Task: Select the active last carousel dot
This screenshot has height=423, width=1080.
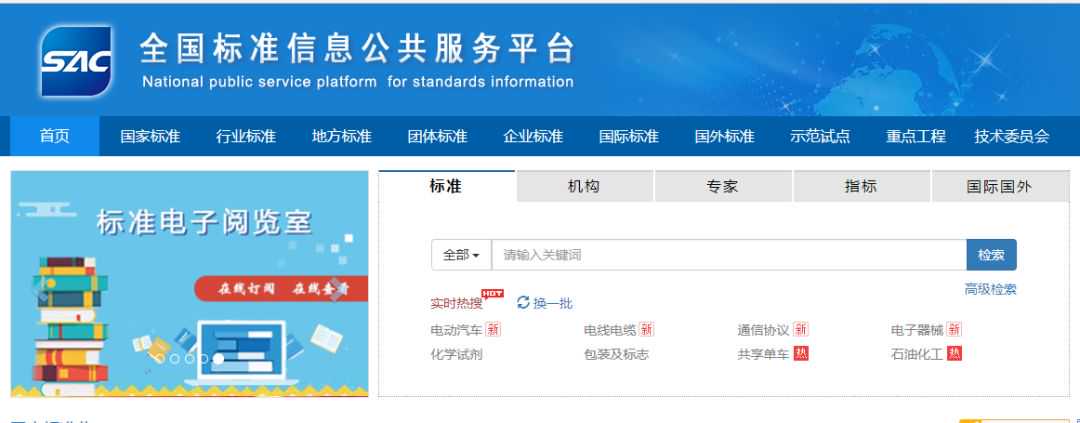Action: point(218,357)
